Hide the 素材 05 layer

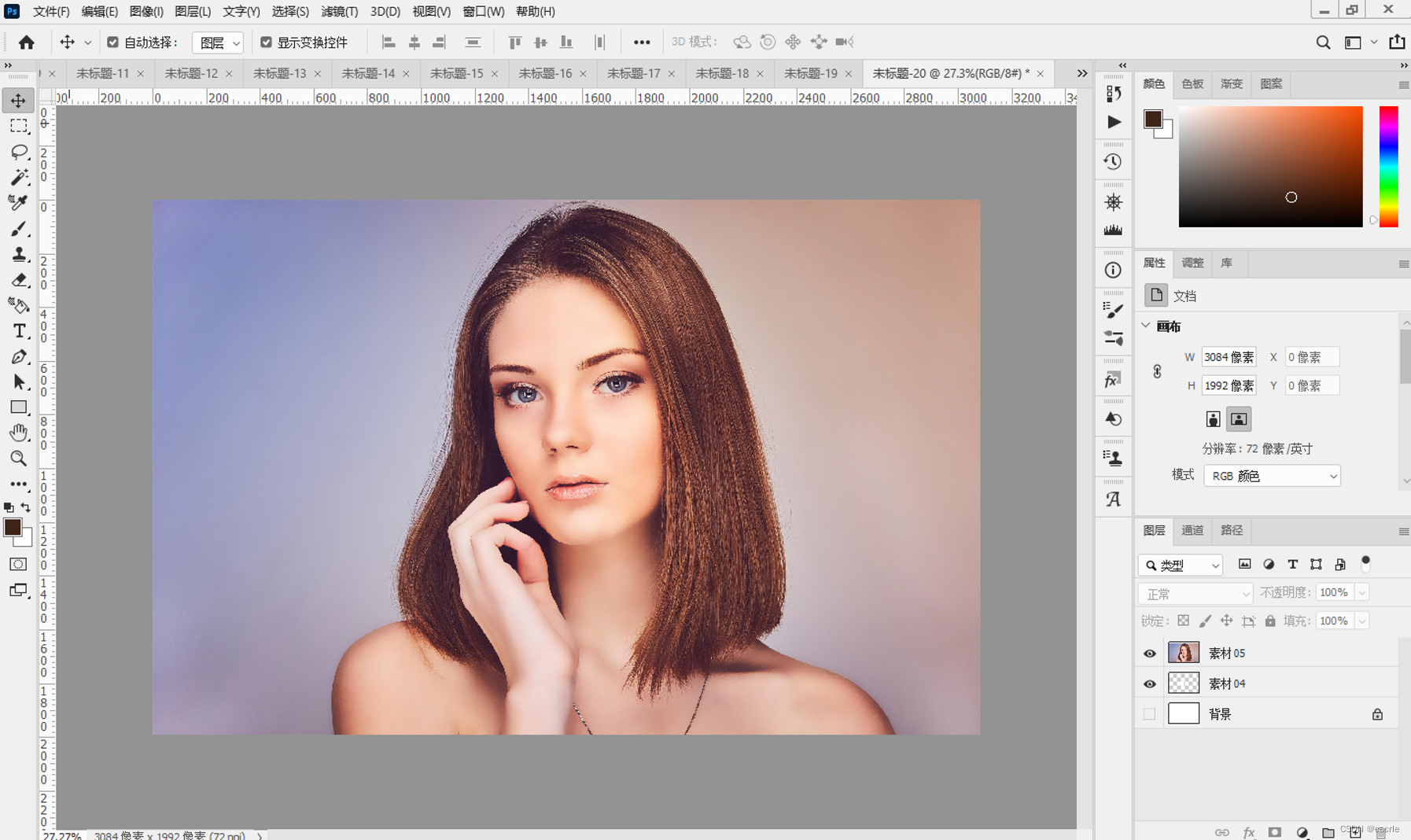tap(1149, 654)
